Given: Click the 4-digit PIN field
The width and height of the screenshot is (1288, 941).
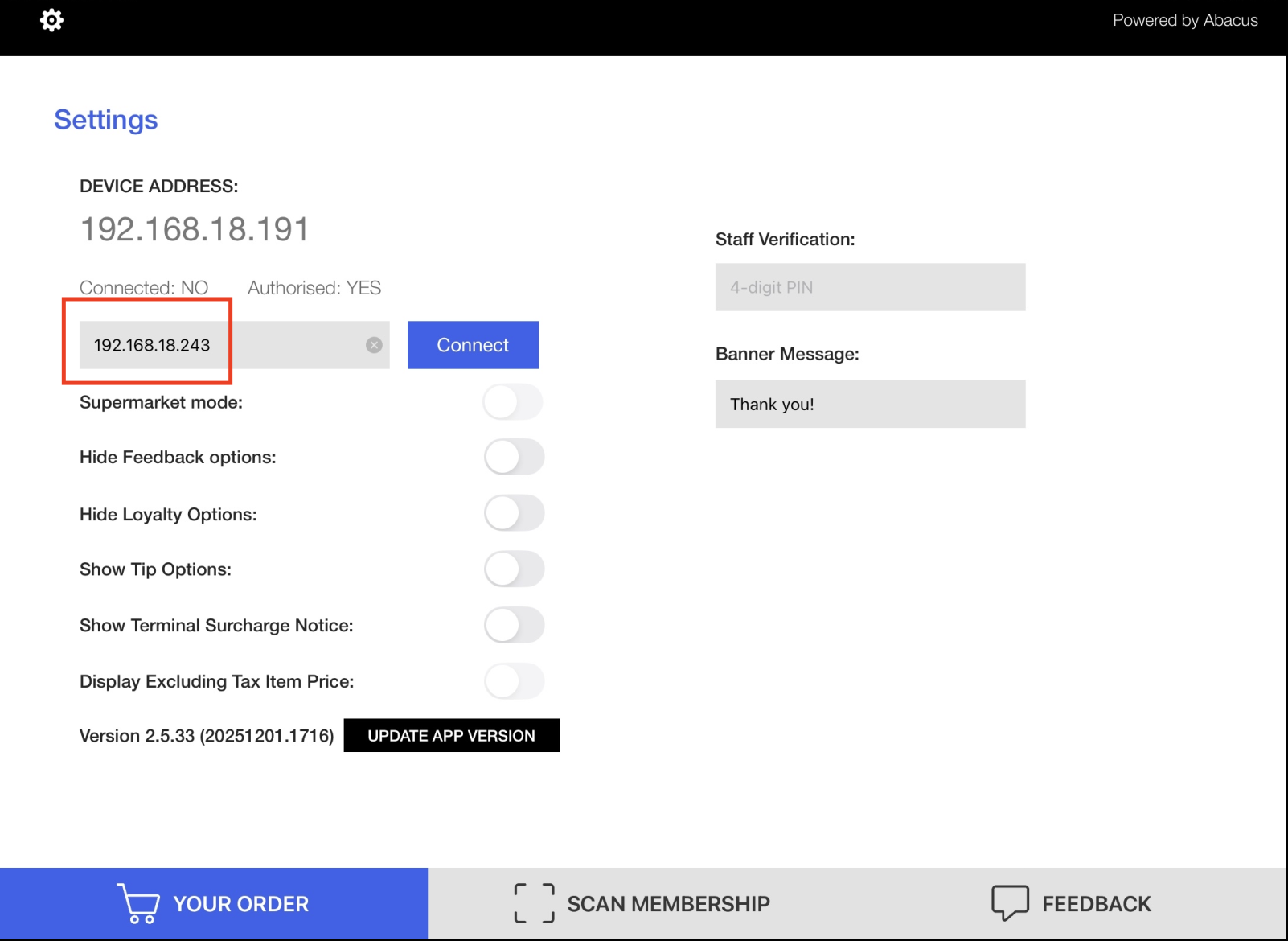Looking at the screenshot, I should (x=870, y=287).
